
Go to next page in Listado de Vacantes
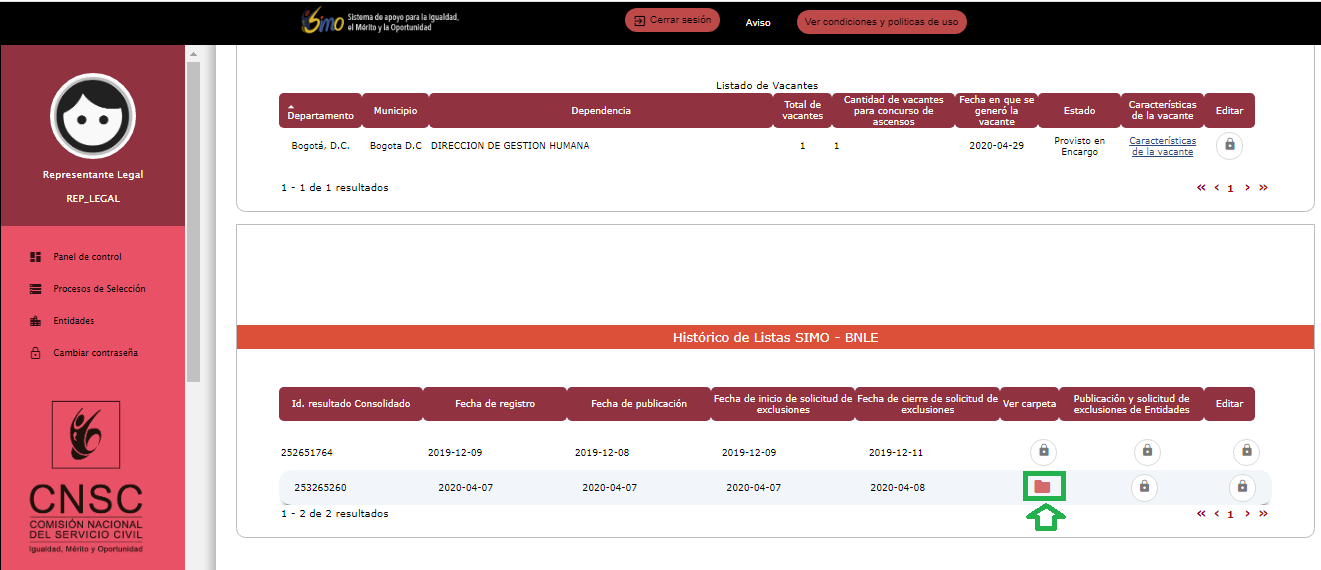click(1247, 188)
